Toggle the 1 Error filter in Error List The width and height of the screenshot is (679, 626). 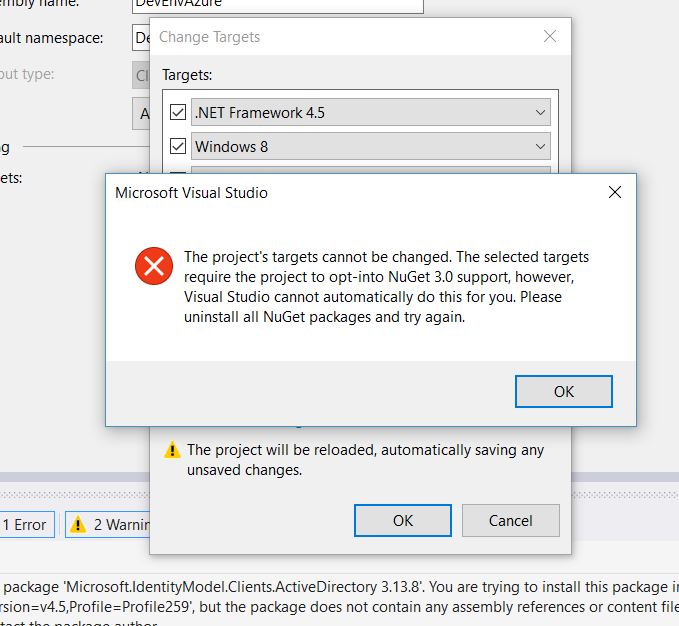(27, 525)
